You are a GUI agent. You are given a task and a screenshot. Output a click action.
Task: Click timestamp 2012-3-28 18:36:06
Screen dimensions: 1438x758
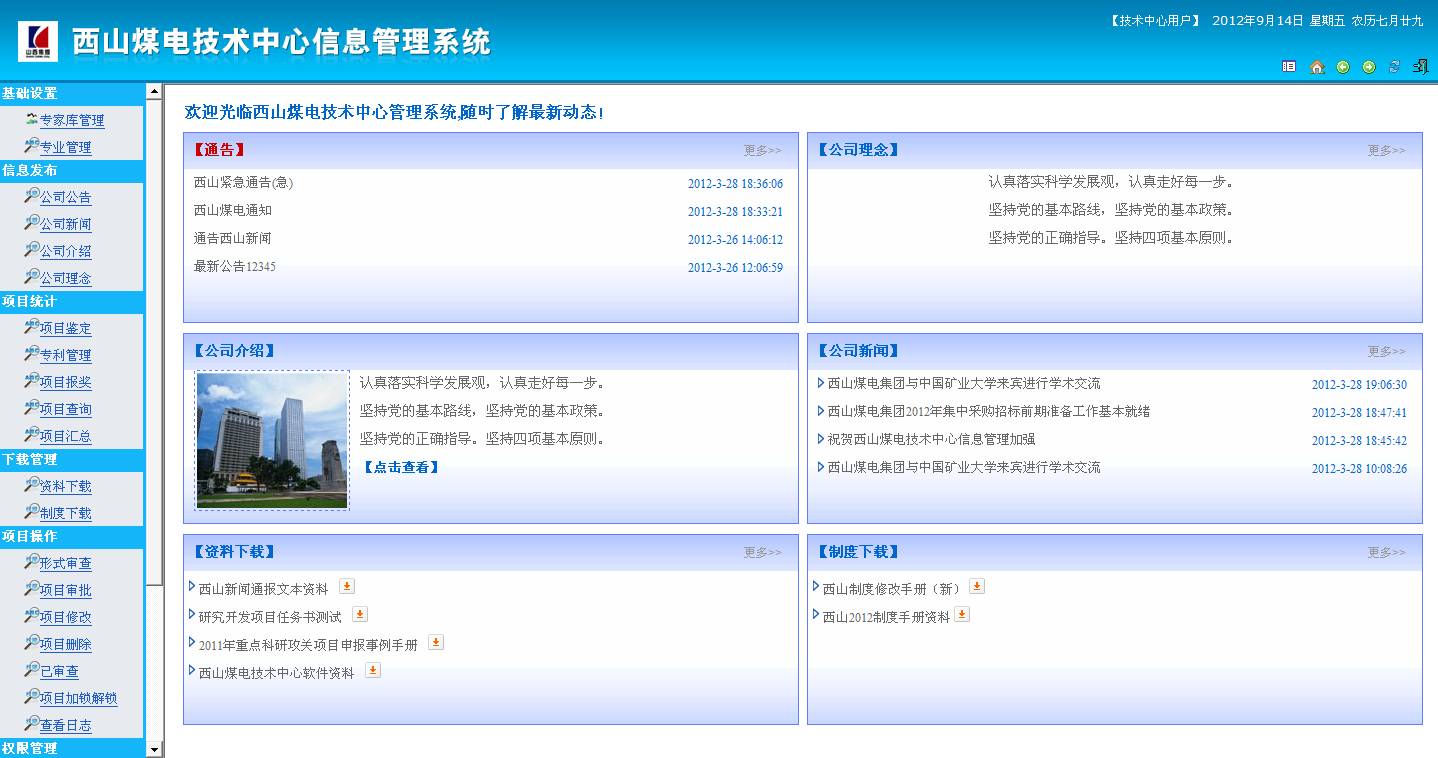735,184
